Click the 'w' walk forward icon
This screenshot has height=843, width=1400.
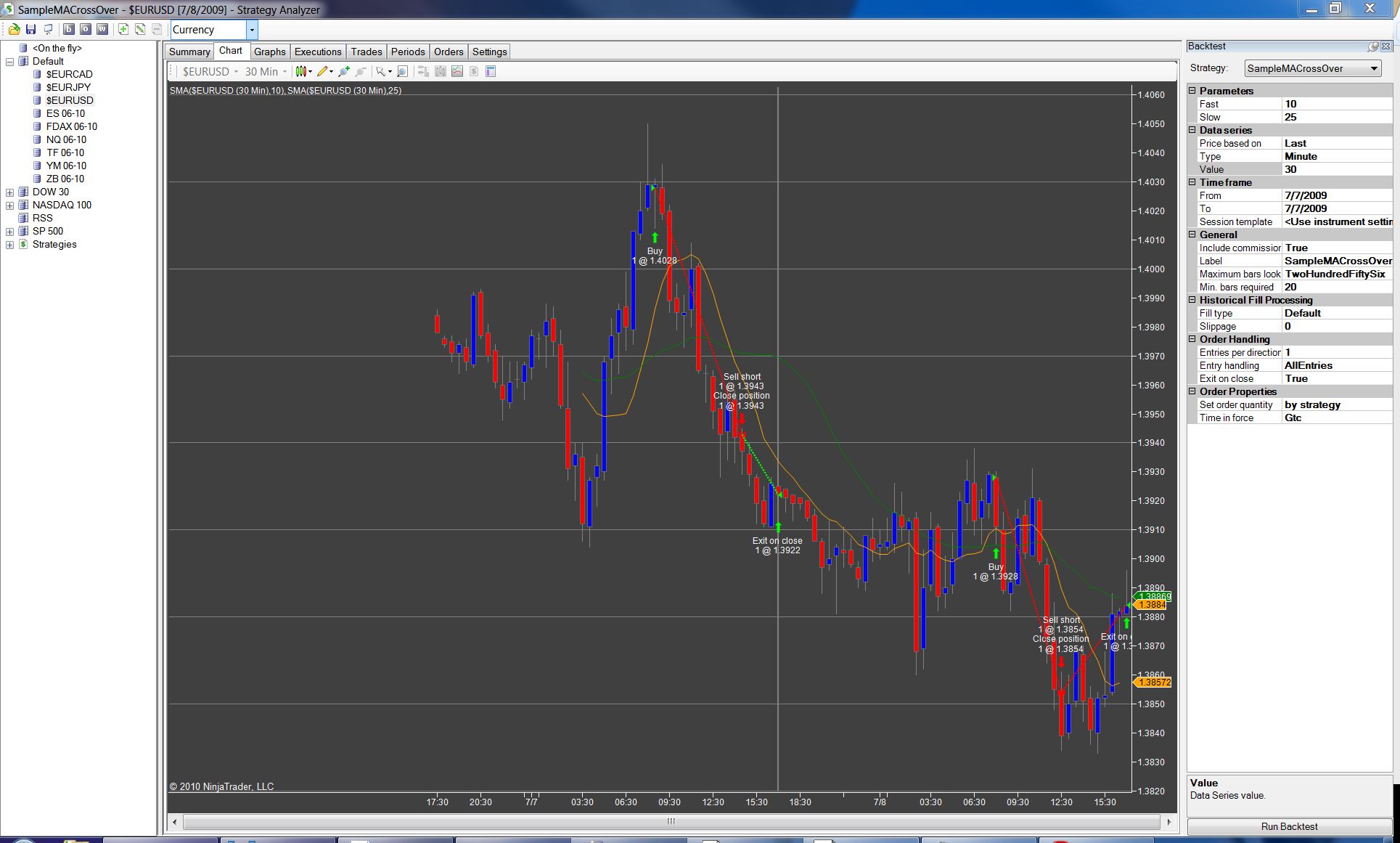coord(102,30)
